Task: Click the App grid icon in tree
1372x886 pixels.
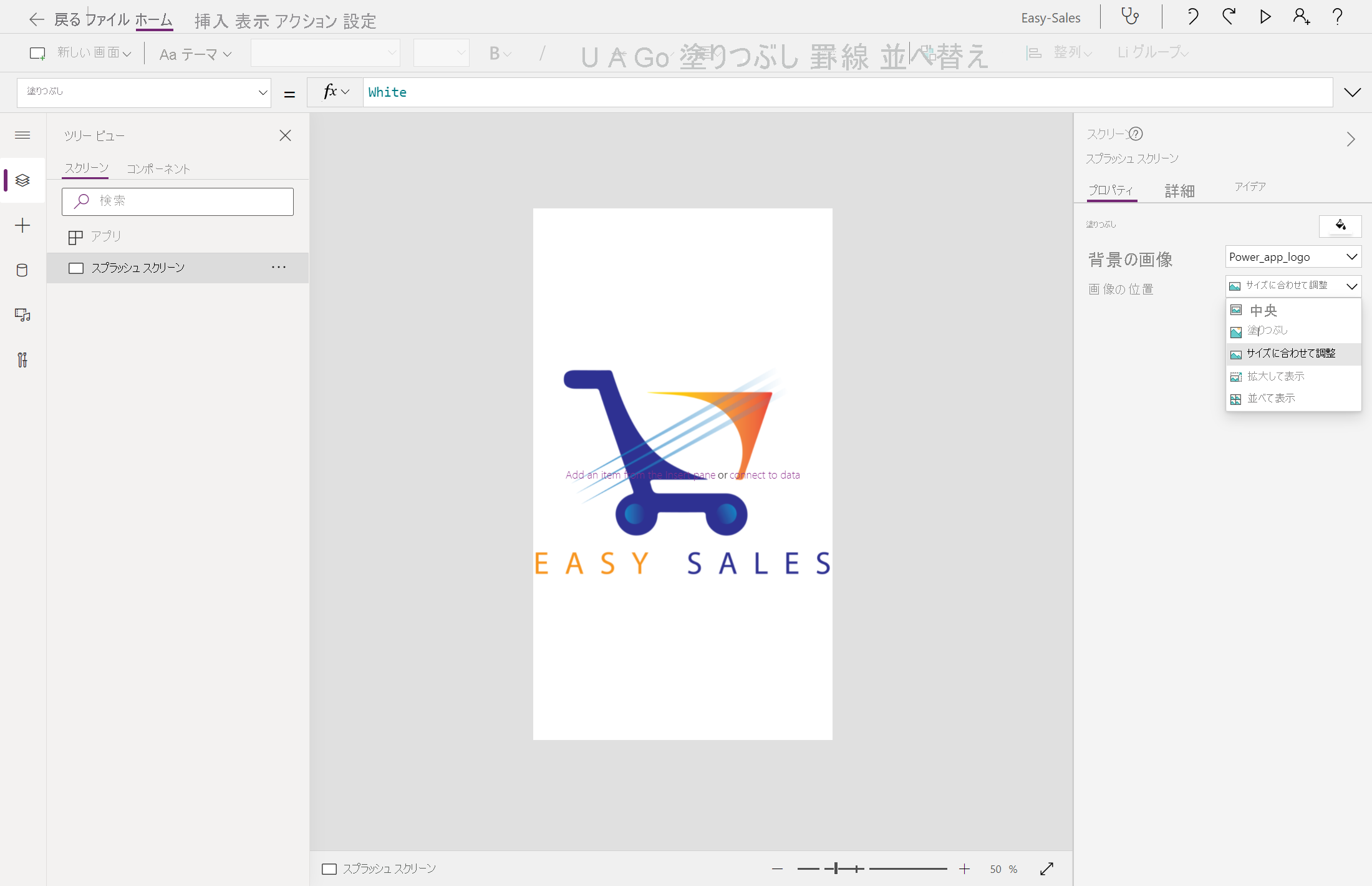Action: pos(75,237)
